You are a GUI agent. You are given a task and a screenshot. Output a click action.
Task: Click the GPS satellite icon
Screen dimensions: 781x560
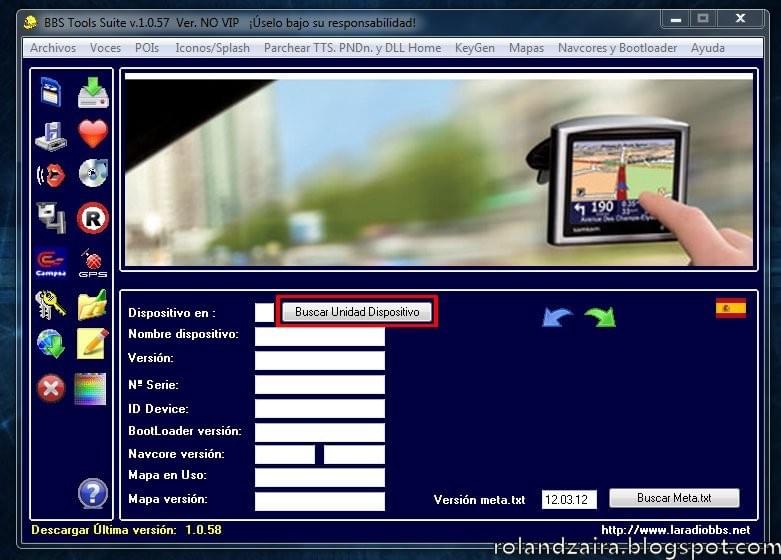pyautogui.click(x=93, y=263)
